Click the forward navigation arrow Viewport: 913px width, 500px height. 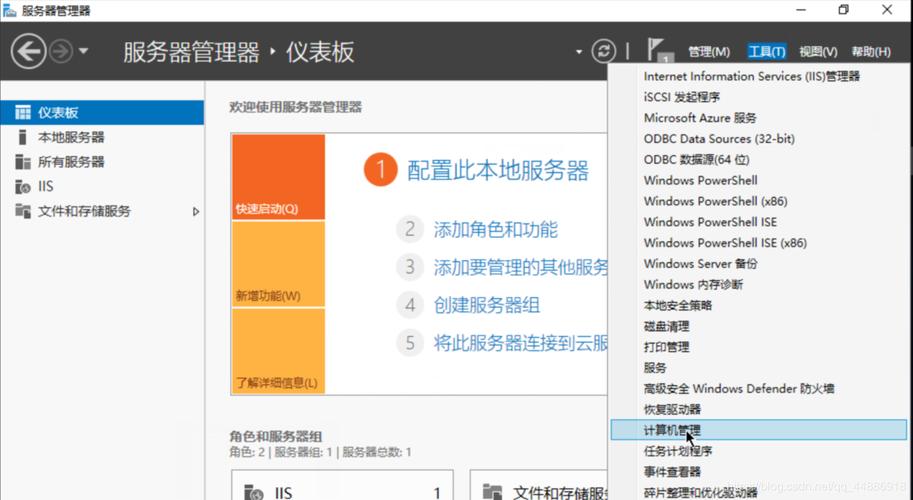(61, 52)
